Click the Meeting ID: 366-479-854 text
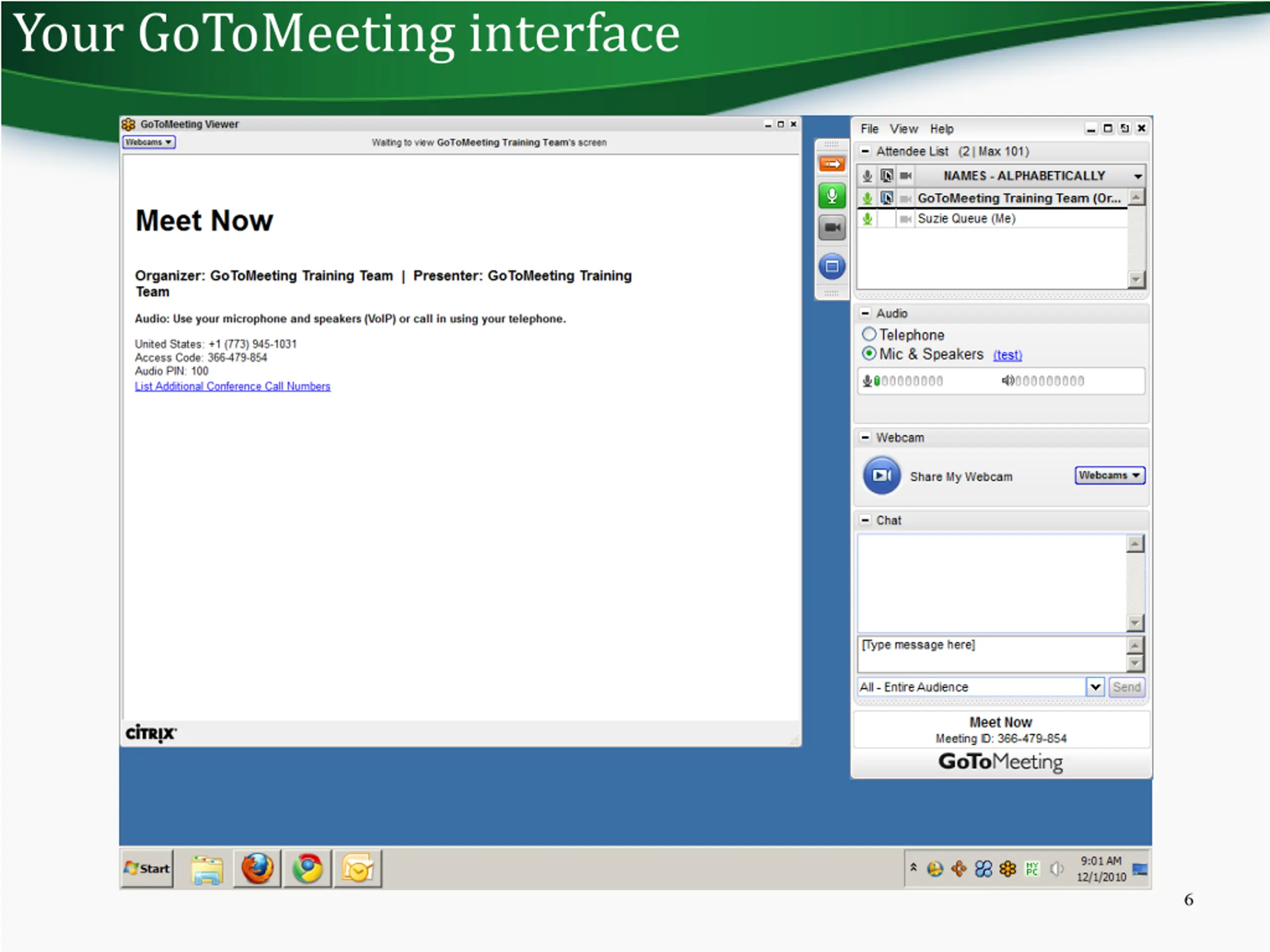 tap(1001, 738)
